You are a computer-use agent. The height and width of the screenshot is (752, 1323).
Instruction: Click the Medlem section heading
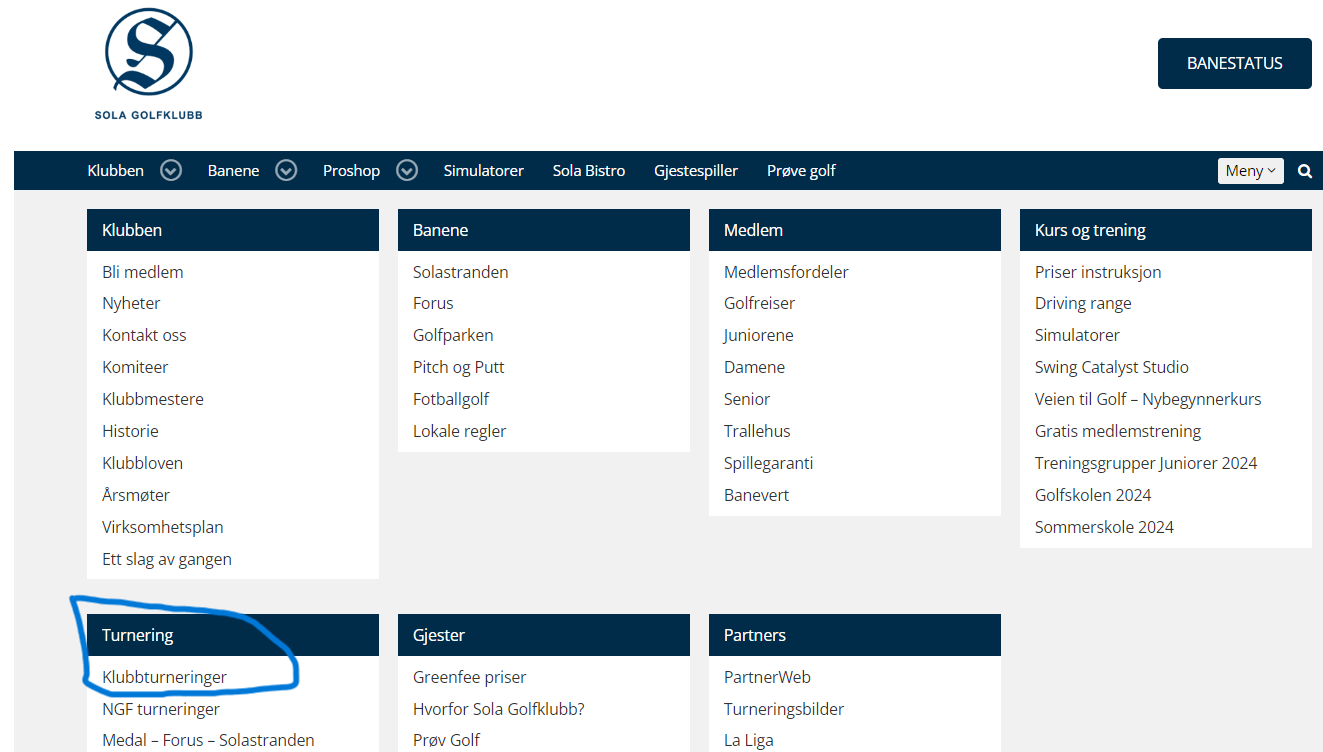point(855,230)
